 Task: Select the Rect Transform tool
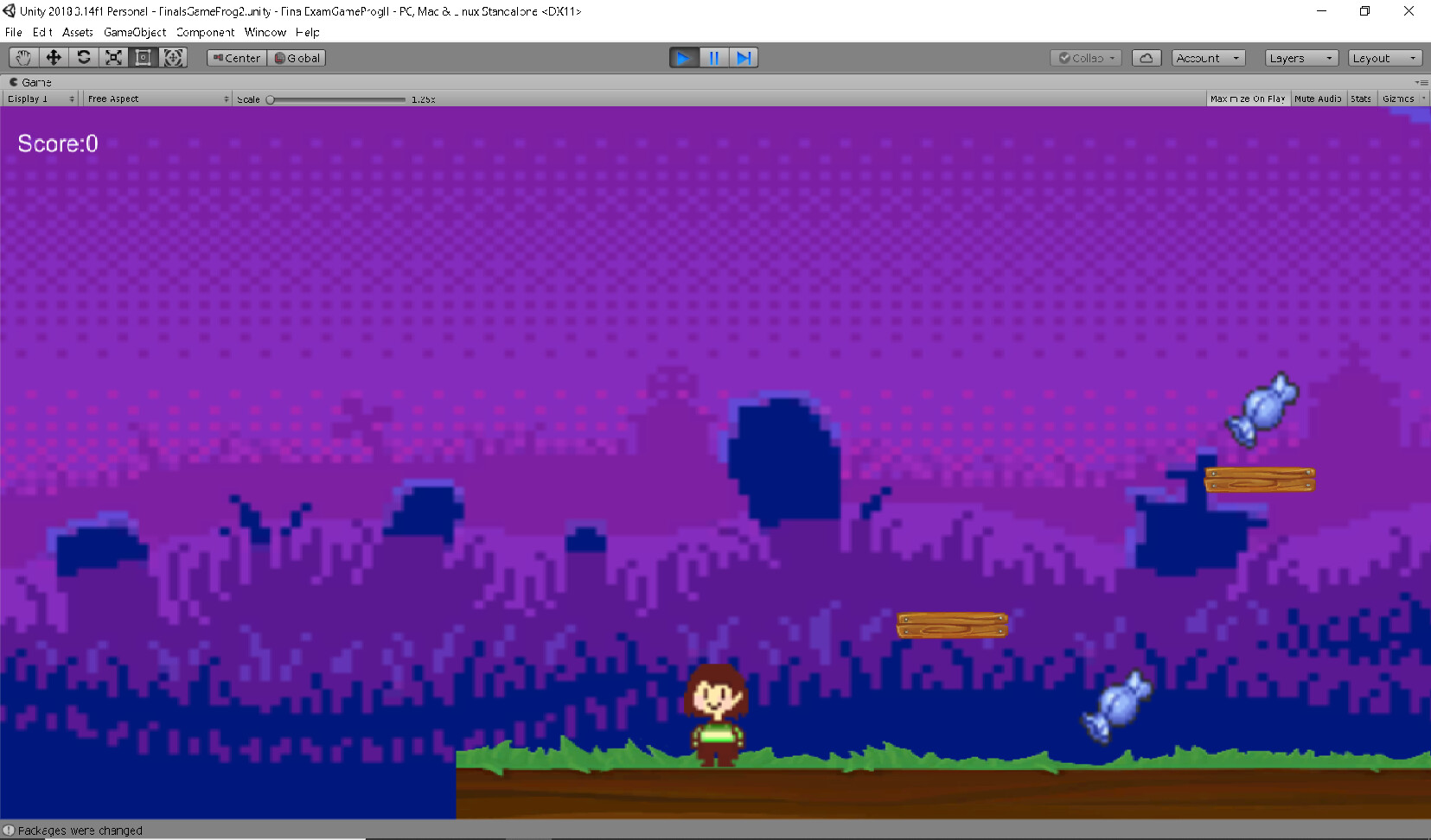tap(144, 57)
